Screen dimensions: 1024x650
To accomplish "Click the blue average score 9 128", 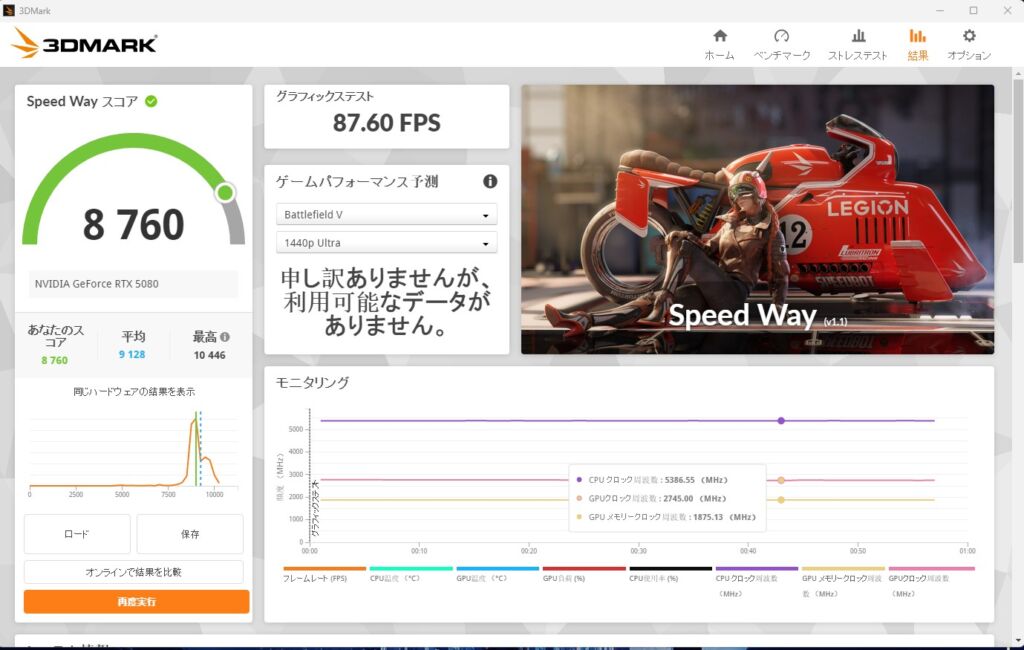I will [132, 354].
